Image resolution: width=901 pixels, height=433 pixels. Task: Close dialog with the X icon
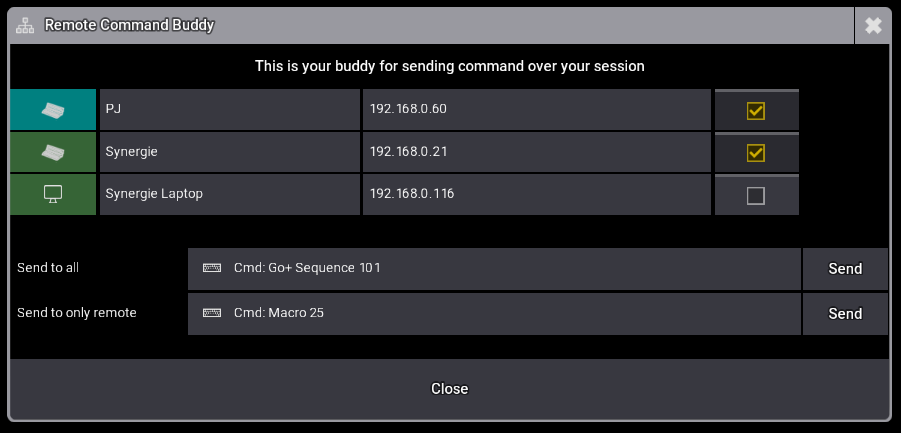[x=873, y=26]
